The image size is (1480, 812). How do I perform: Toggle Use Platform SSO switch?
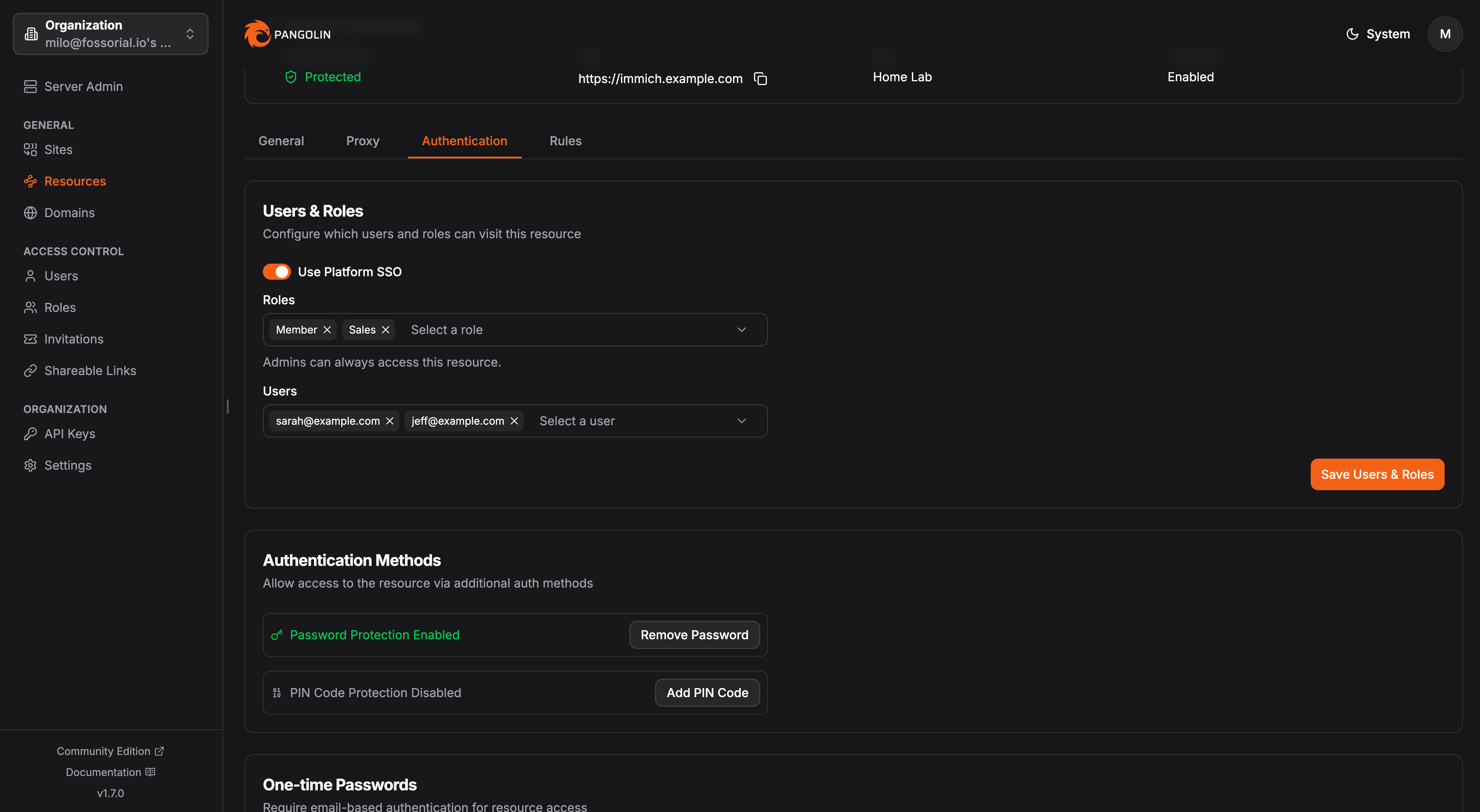(x=276, y=272)
